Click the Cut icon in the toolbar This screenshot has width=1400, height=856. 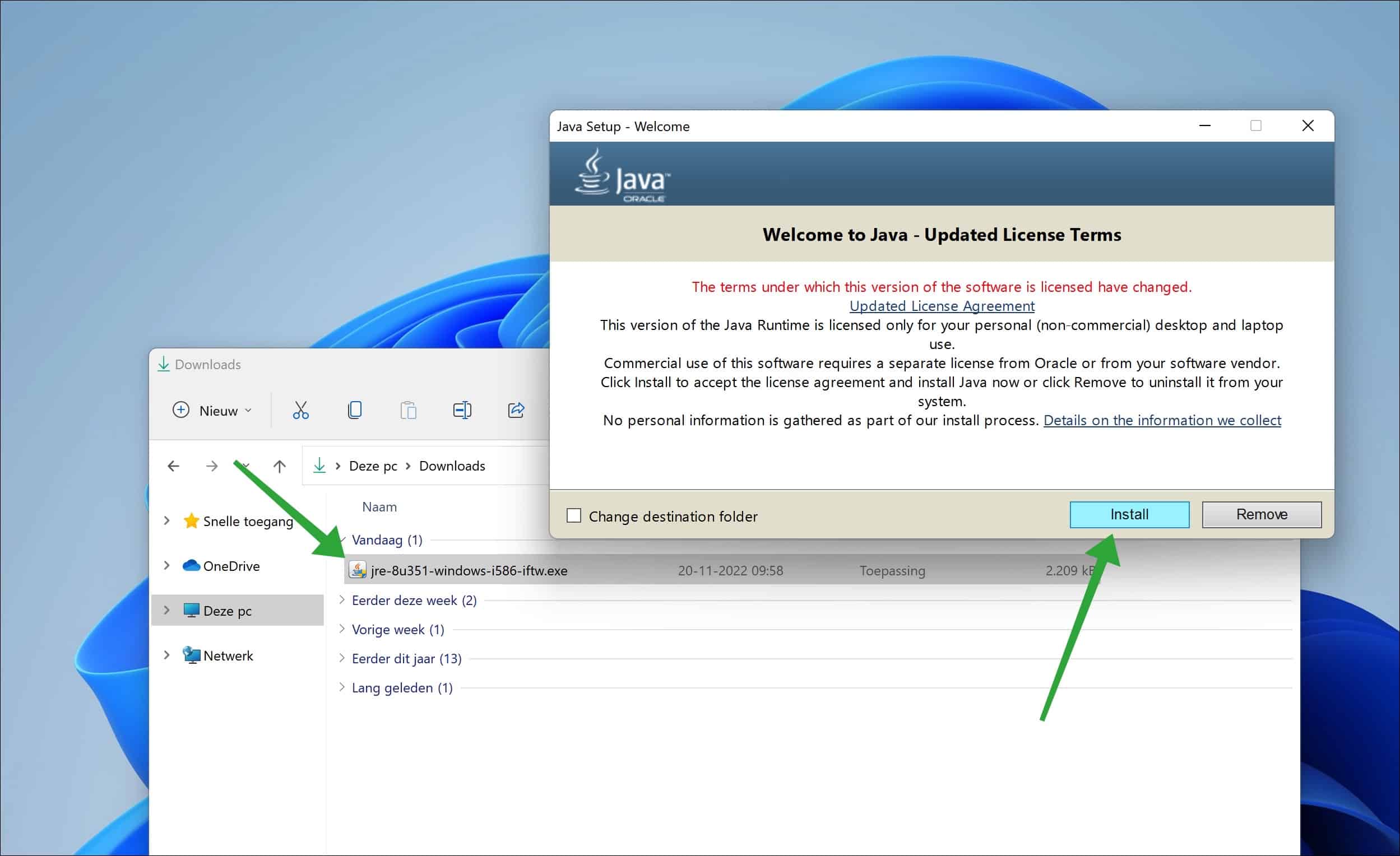[300, 410]
